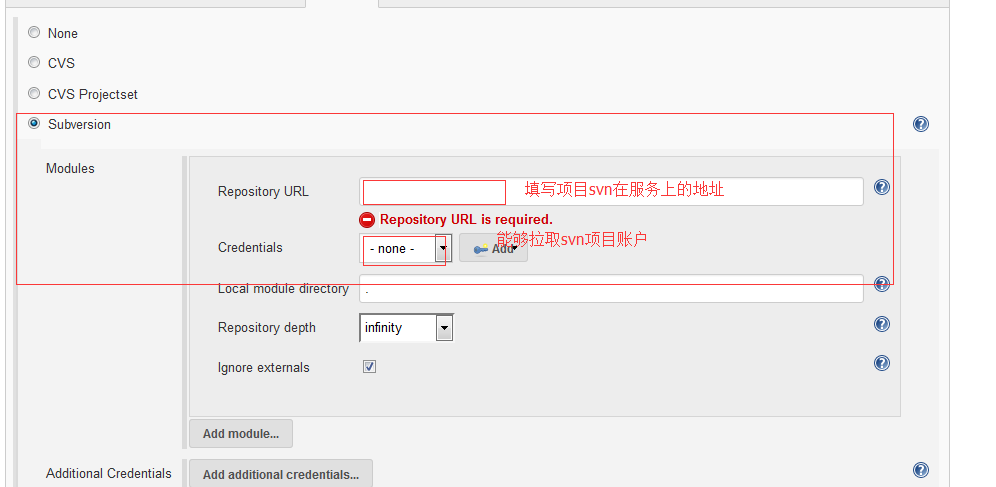Click the Modules label

(x=70, y=168)
